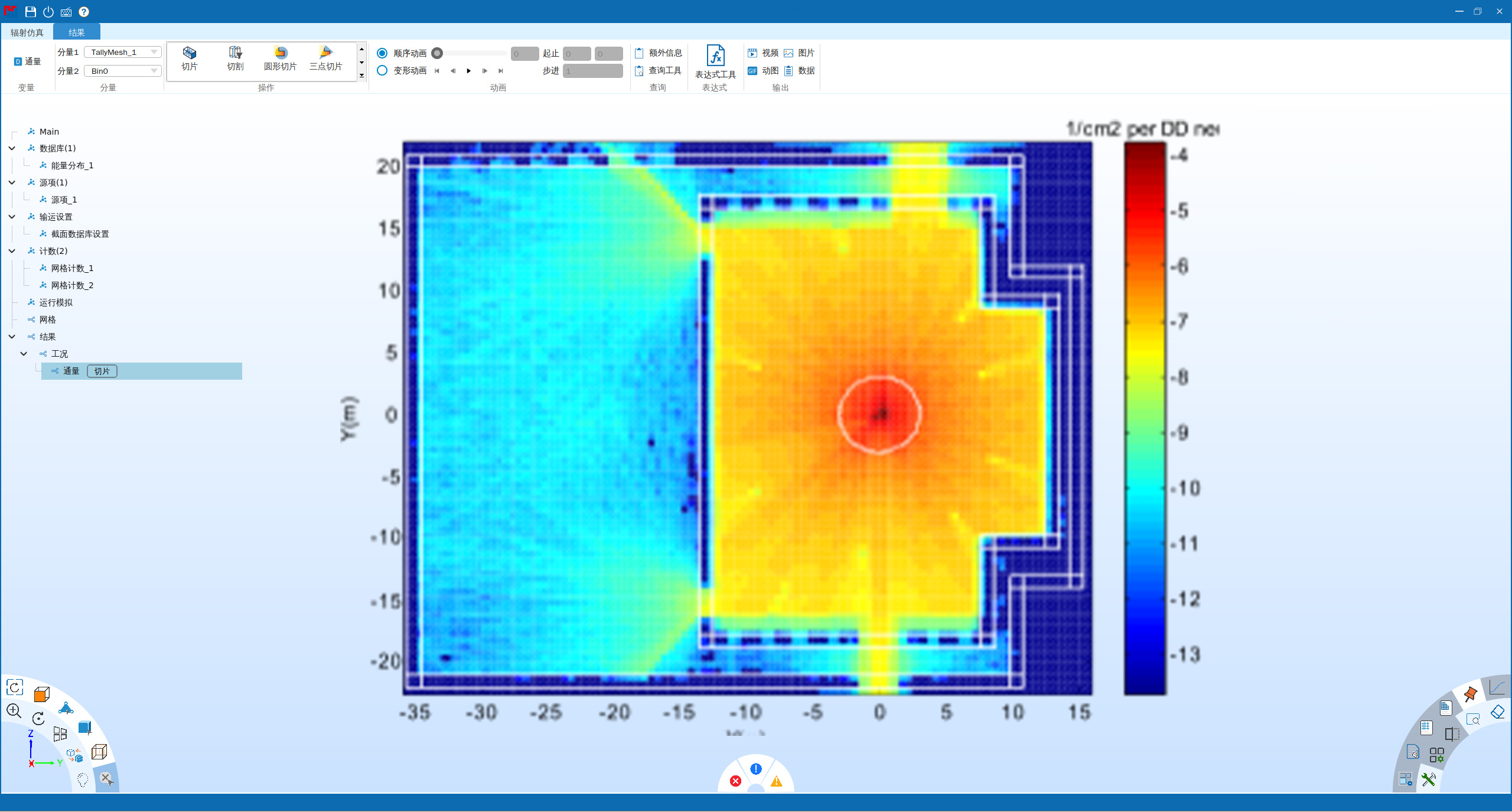This screenshot has width=1512, height=812.
Task: Open the 分量1 TallyMesh_1 dropdown
Action: pos(122,52)
